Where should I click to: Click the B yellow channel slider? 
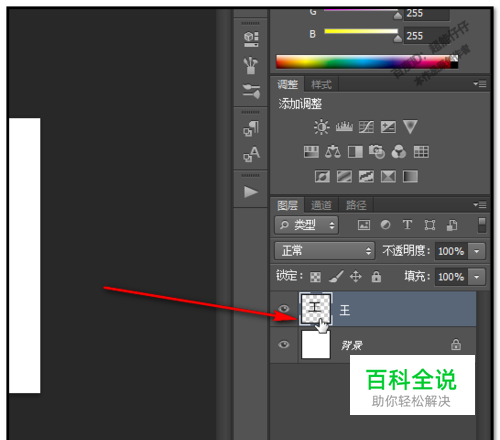click(361, 32)
